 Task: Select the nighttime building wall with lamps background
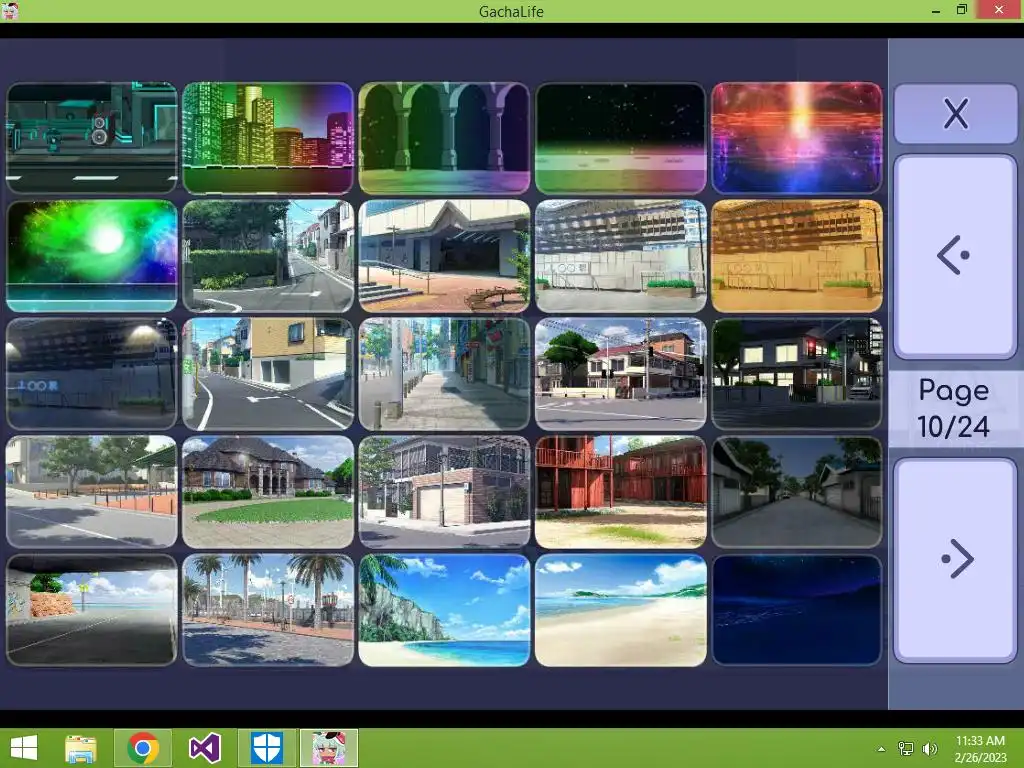coord(92,374)
